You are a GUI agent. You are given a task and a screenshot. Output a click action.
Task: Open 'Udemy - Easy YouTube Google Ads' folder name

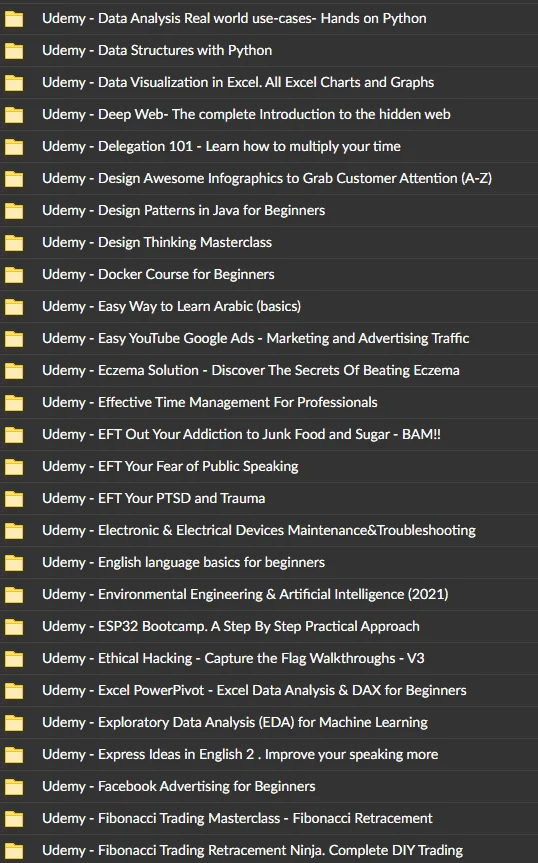(x=255, y=338)
